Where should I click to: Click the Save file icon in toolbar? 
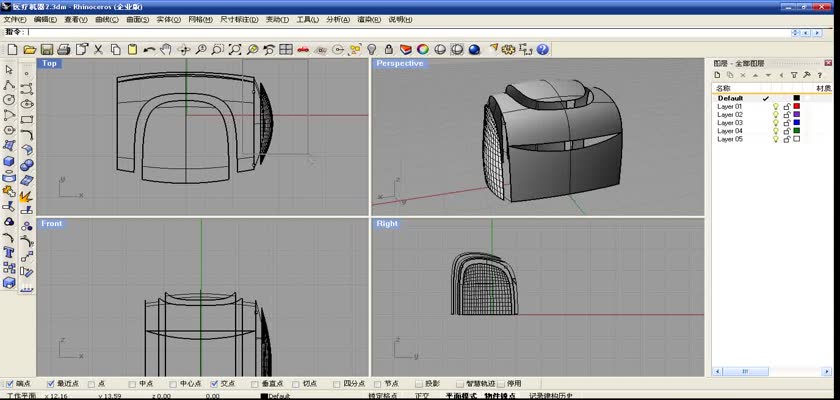(x=46, y=49)
